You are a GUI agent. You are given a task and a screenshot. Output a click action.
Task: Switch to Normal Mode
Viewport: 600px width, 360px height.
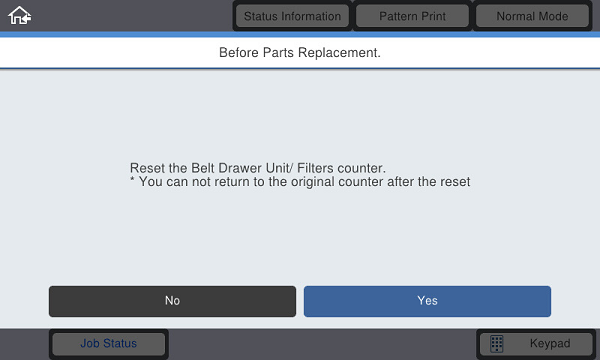click(x=532, y=16)
